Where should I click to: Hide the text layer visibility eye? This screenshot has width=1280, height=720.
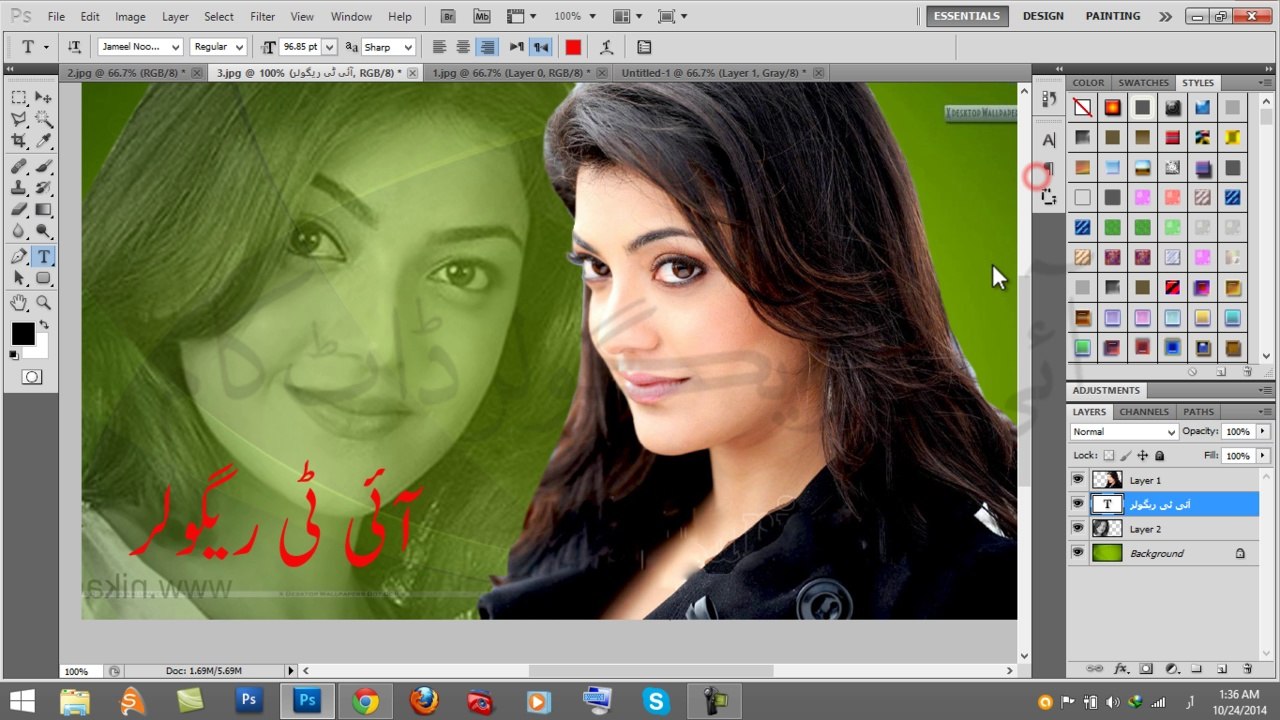coord(1078,504)
